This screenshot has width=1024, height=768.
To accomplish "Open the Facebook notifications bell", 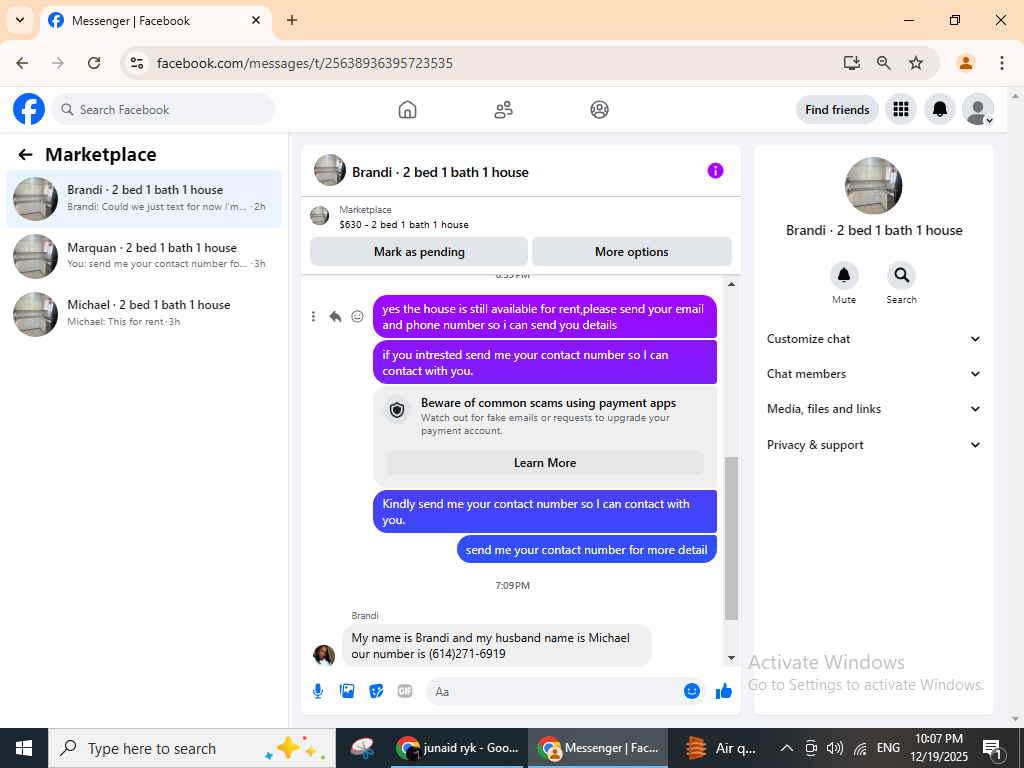I will click(x=940, y=109).
